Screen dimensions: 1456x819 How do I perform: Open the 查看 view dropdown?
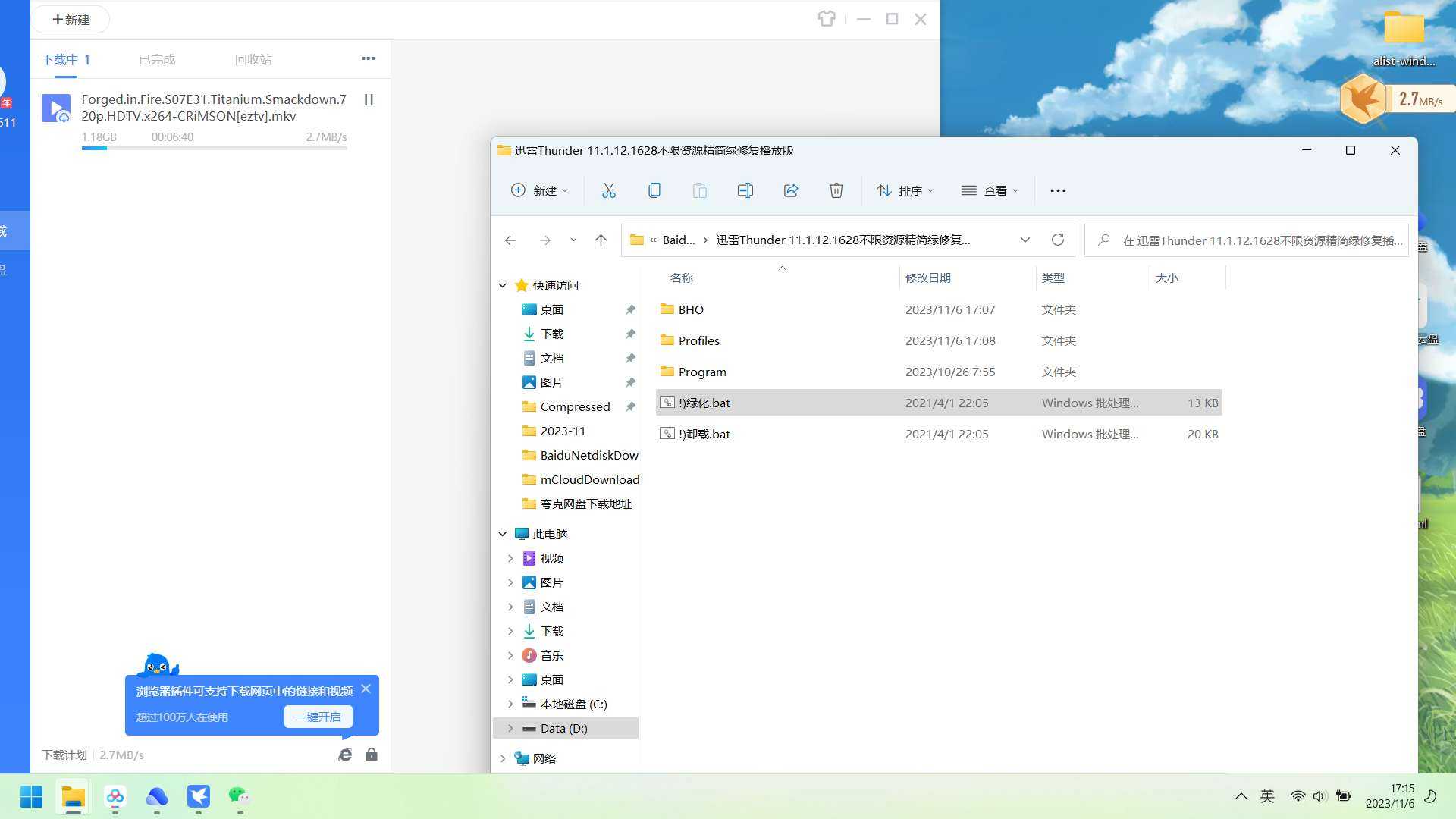pos(990,190)
